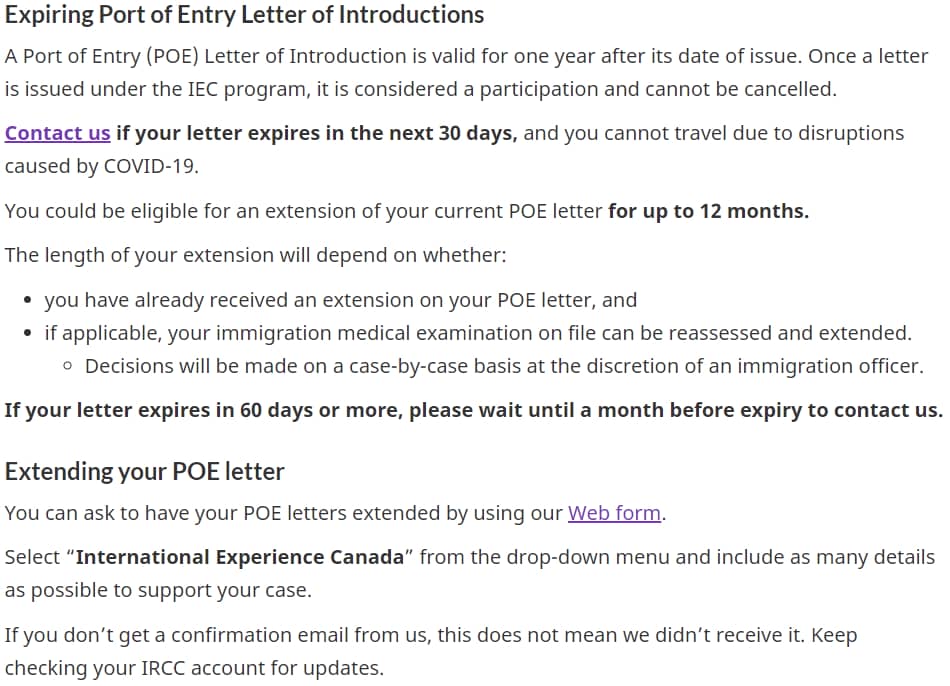Click the bold 'for up to 12 months' text
The image size is (950, 686).
tap(708, 211)
